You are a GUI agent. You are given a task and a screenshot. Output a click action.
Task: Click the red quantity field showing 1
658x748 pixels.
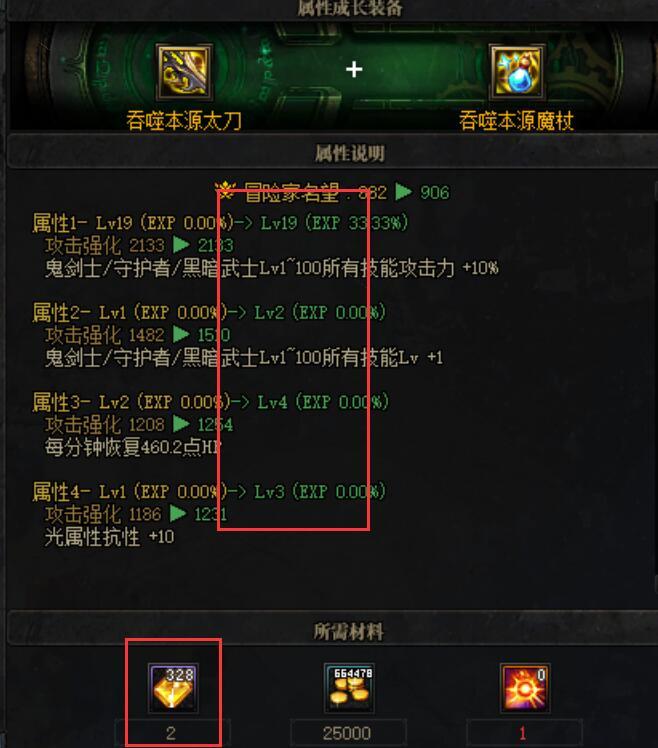pyautogui.click(x=524, y=733)
